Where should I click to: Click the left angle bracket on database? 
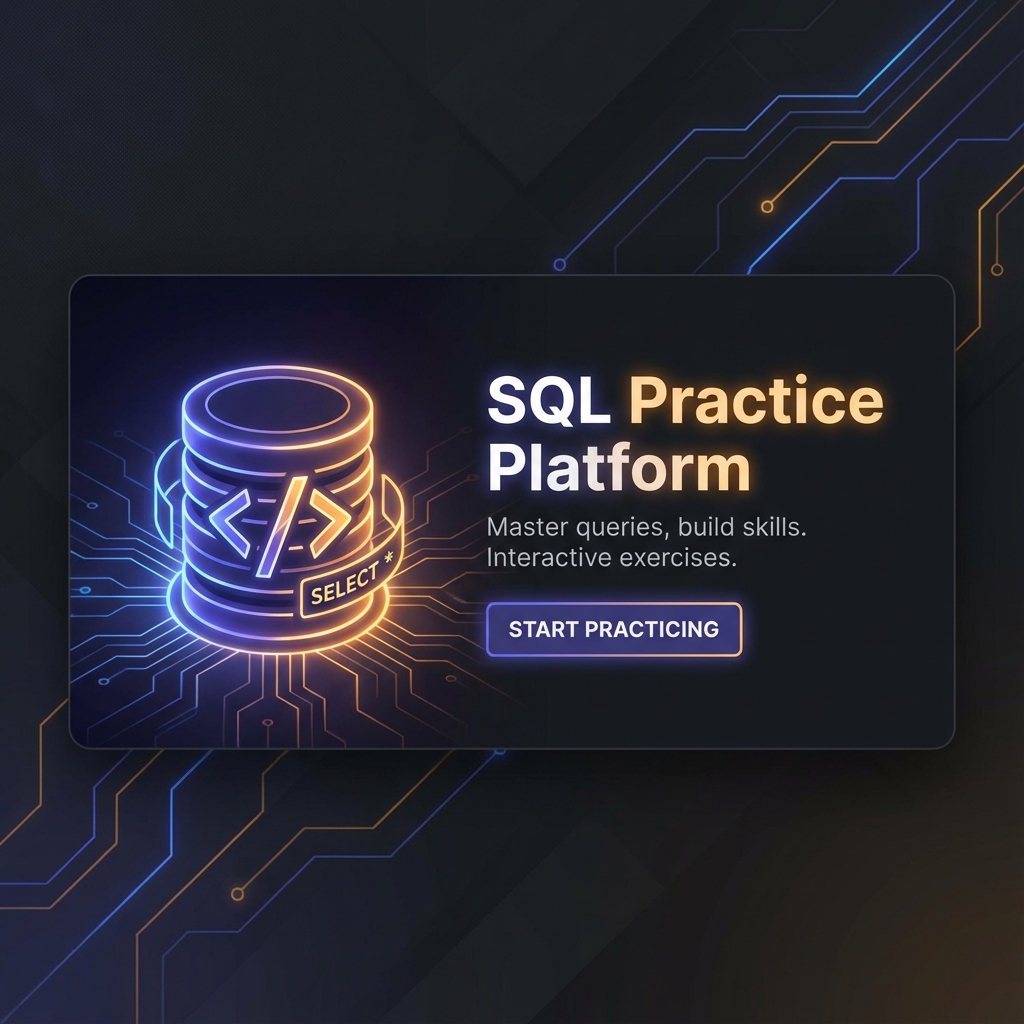pyautogui.click(x=228, y=522)
